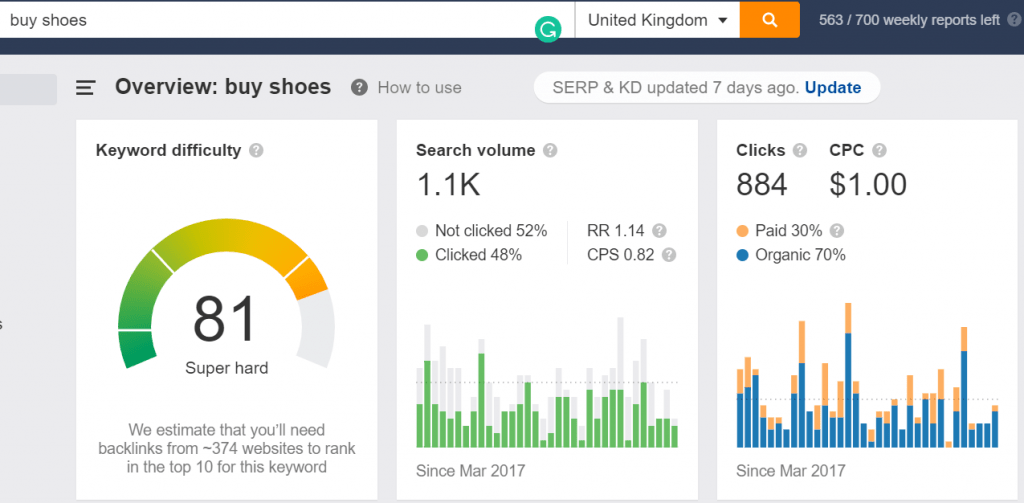
Task: Click the orange search magnifier button
Action: pyautogui.click(x=769, y=20)
